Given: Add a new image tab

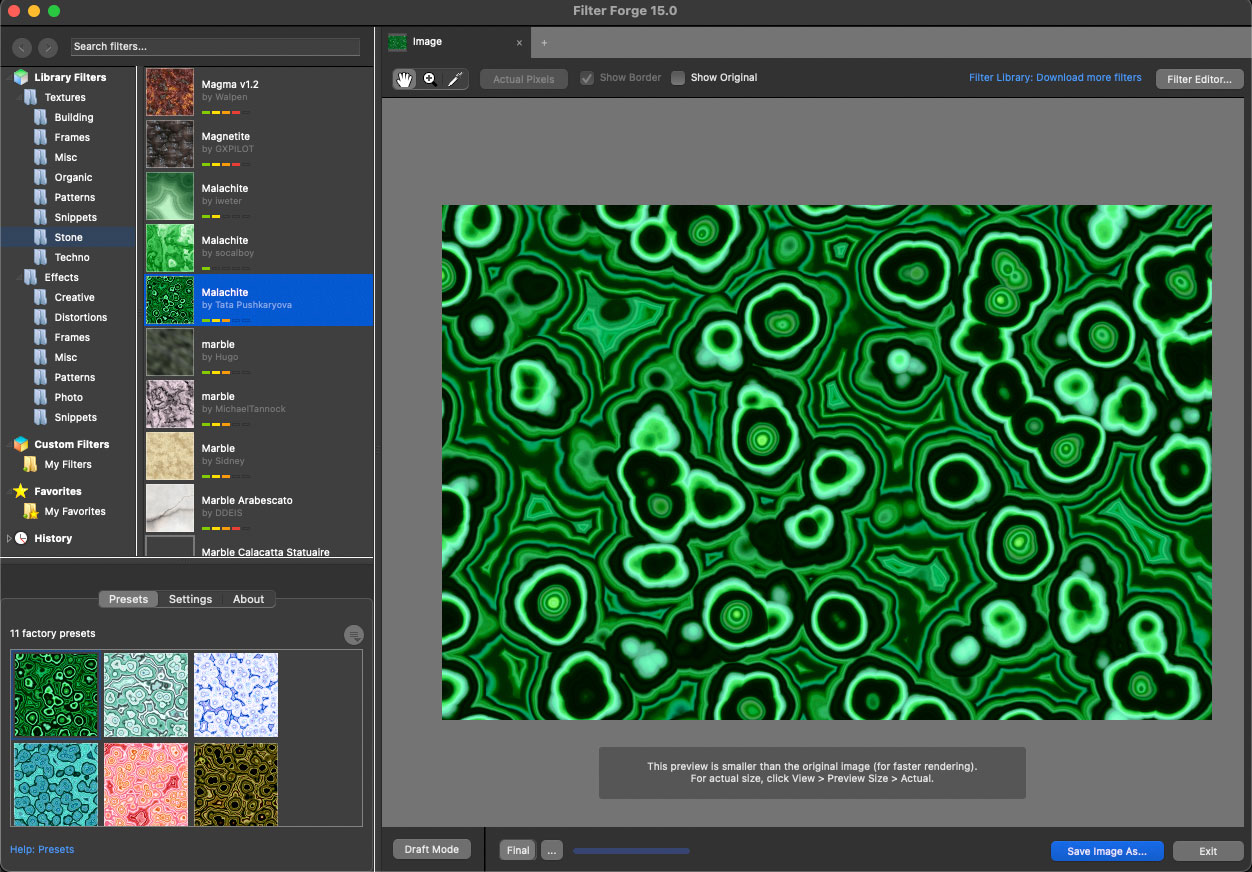Looking at the screenshot, I should [544, 43].
